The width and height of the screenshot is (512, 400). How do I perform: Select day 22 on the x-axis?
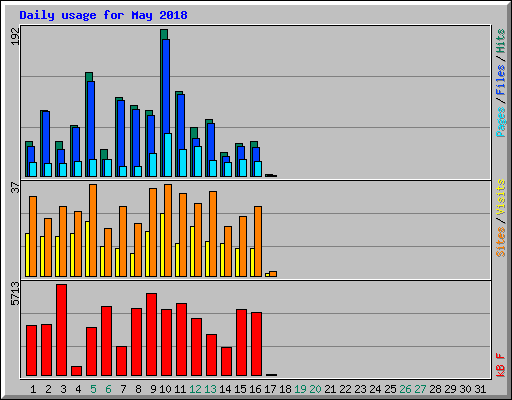click(345, 389)
